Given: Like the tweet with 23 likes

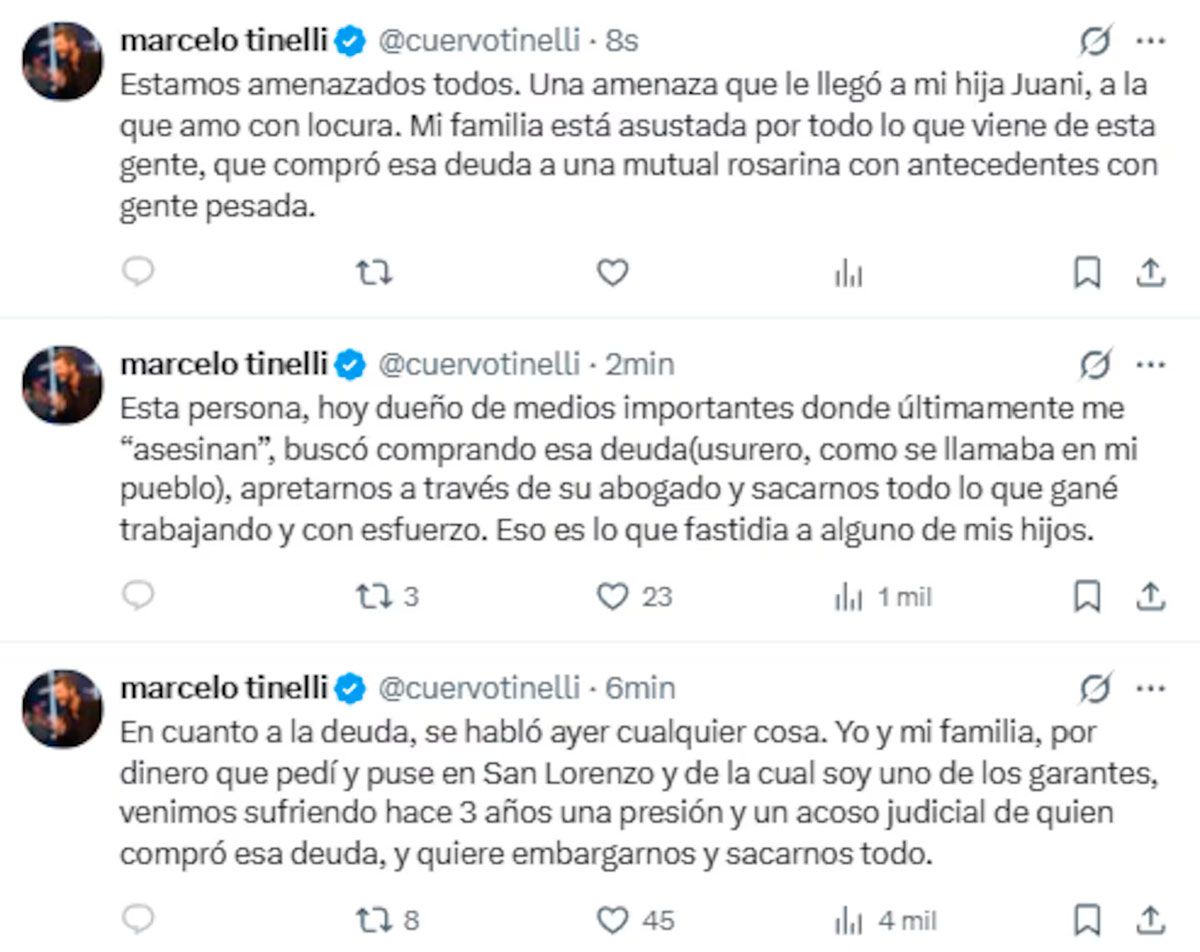Looking at the screenshot, I should pyautogui.click(x=612, y=596).
